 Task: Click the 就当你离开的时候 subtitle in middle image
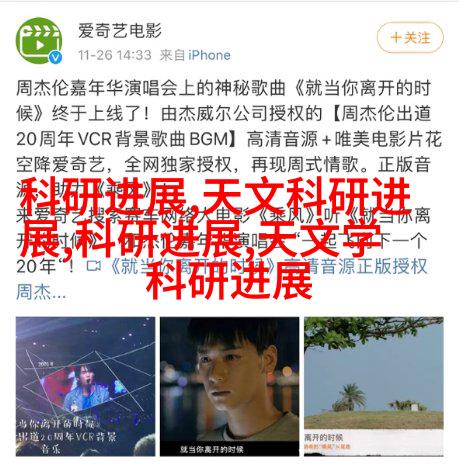[211, 449]
